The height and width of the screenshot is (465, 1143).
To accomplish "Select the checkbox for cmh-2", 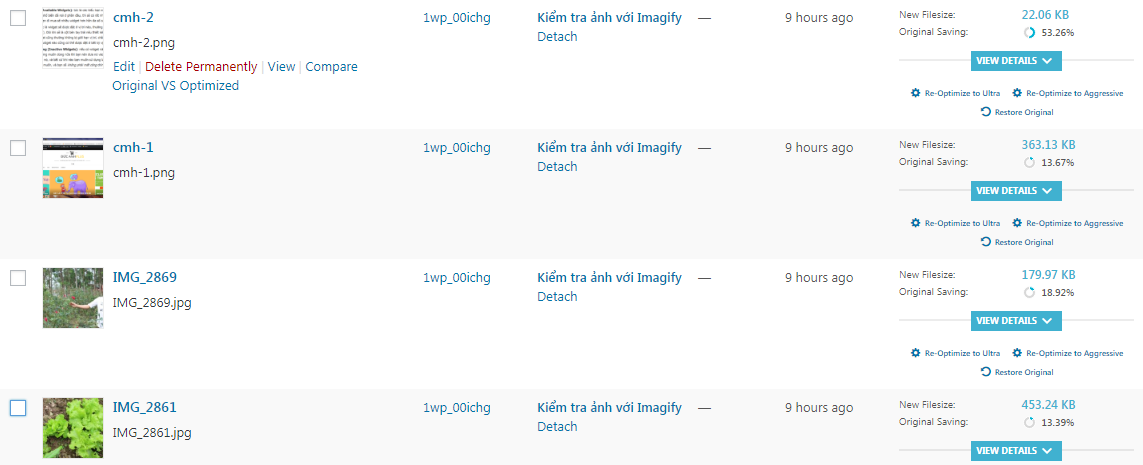I will [x=18, y=18].
